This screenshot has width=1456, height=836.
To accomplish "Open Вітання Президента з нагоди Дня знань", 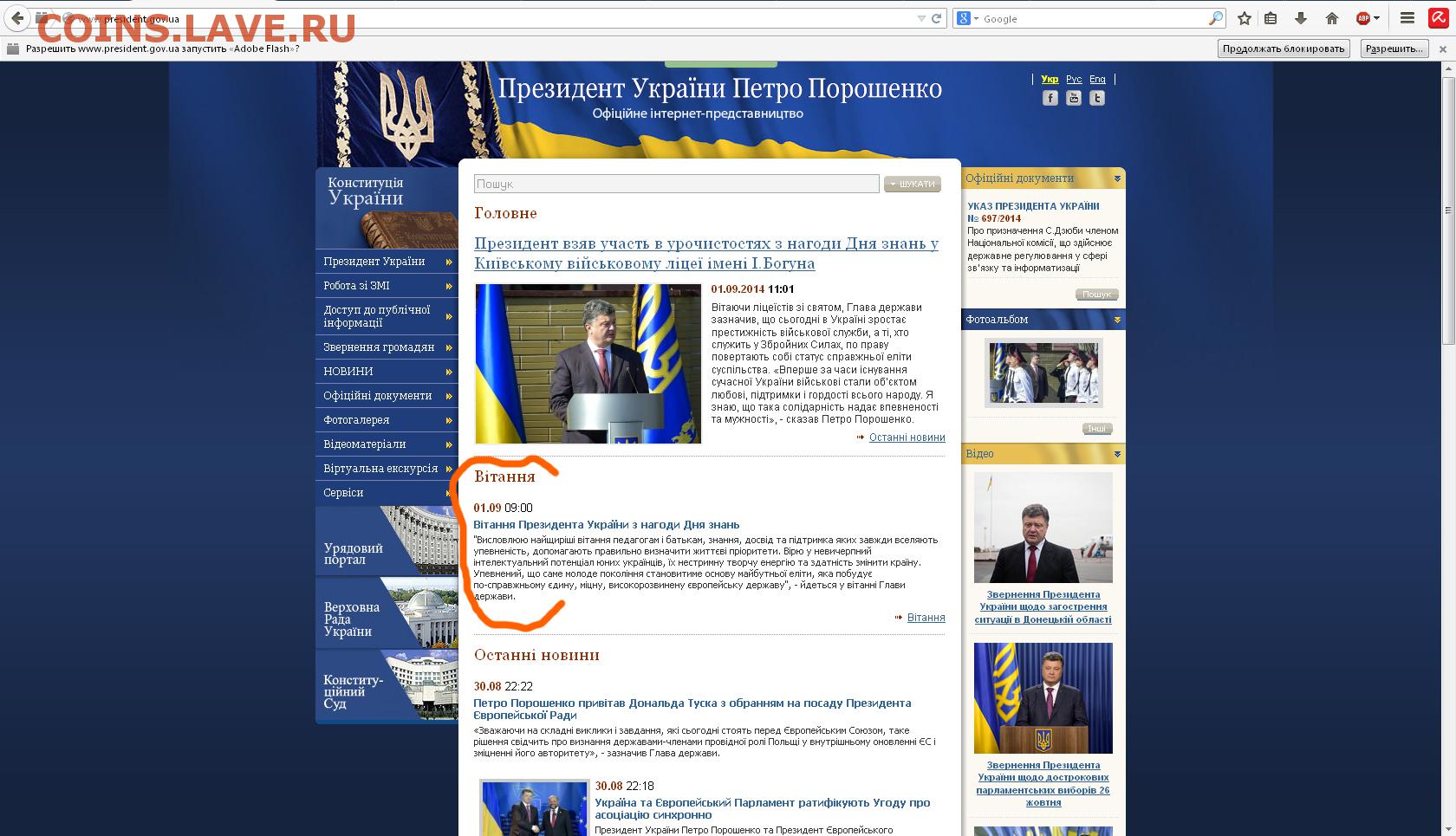I will pyautogui.click(x=607, y=525).
